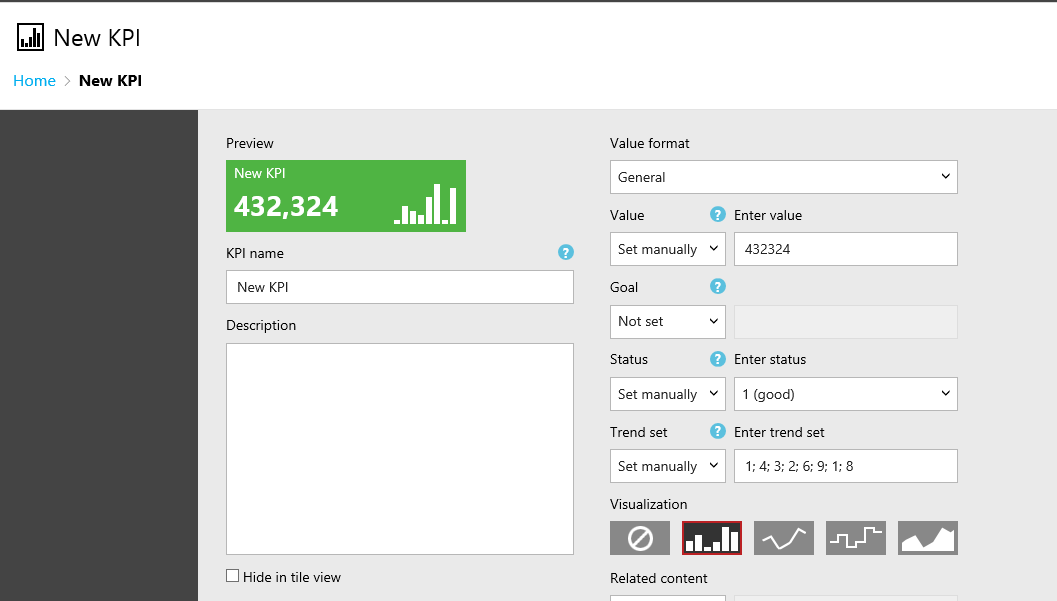Viewport: 1057px width, 601px height.
Task: Pick the step chart visualization icon
Action: 855,538
